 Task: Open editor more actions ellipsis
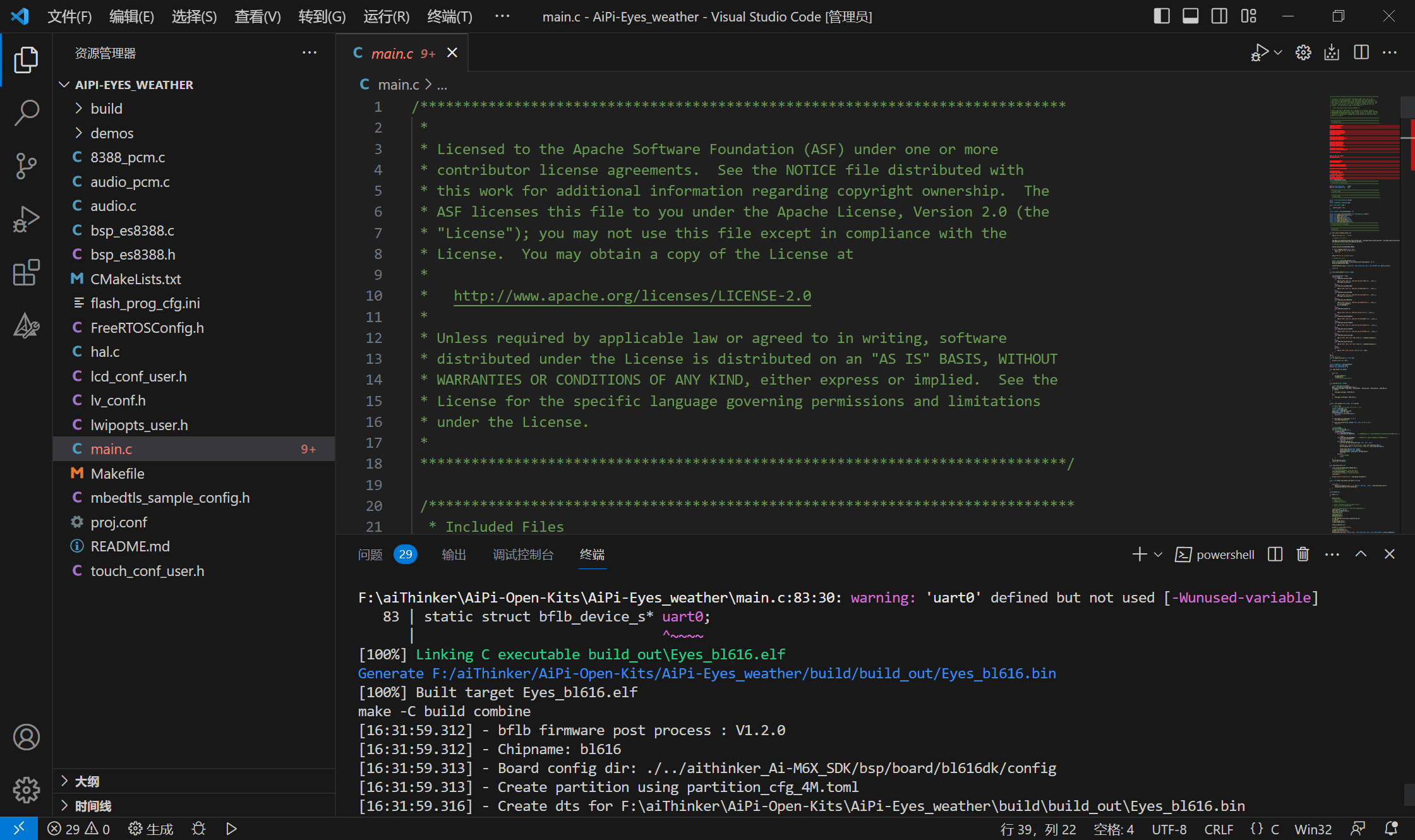(1390, 52)
